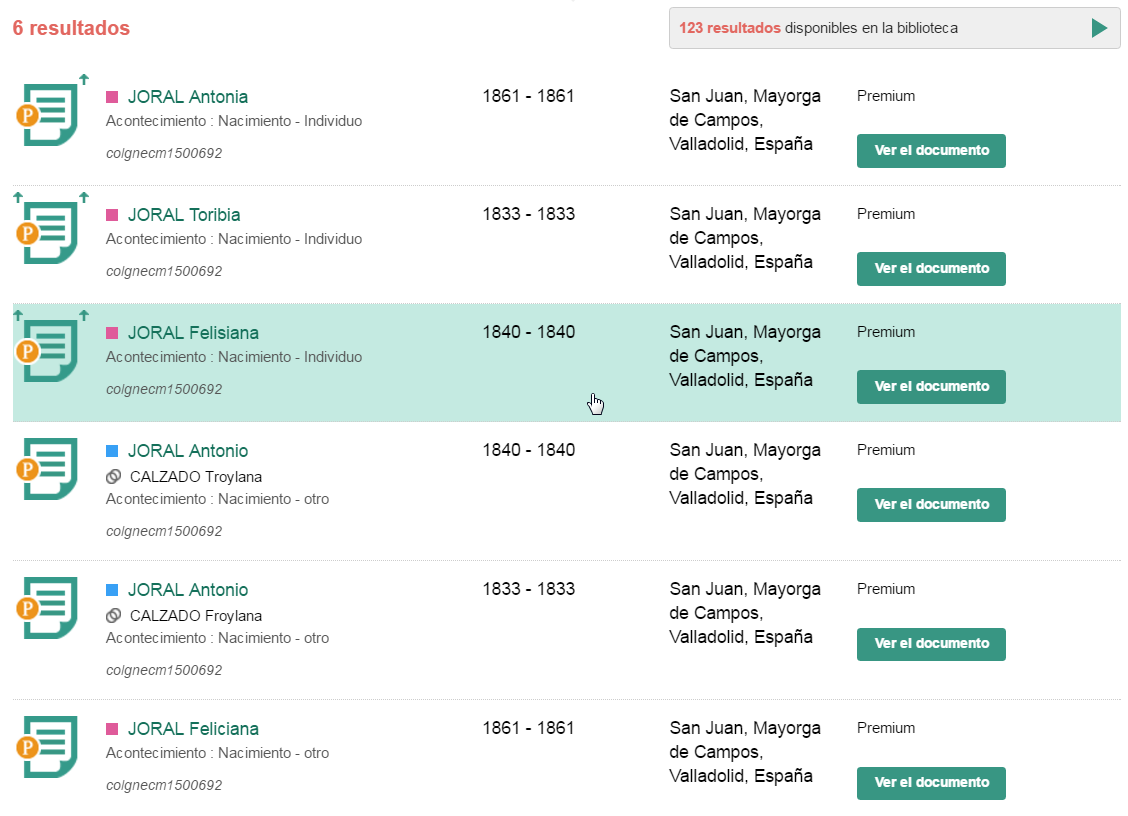Click the pink gender square beside JORAL Antonia

point(112,97)
